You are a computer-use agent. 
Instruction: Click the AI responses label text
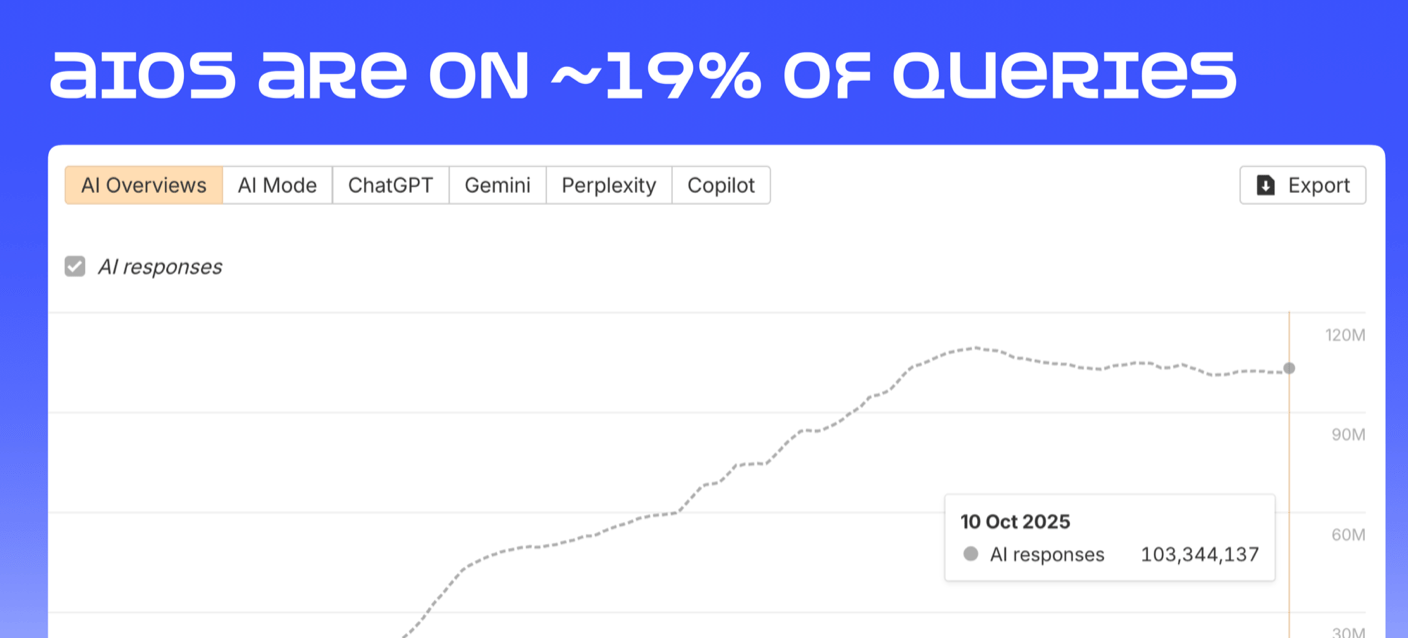[160, 266]
